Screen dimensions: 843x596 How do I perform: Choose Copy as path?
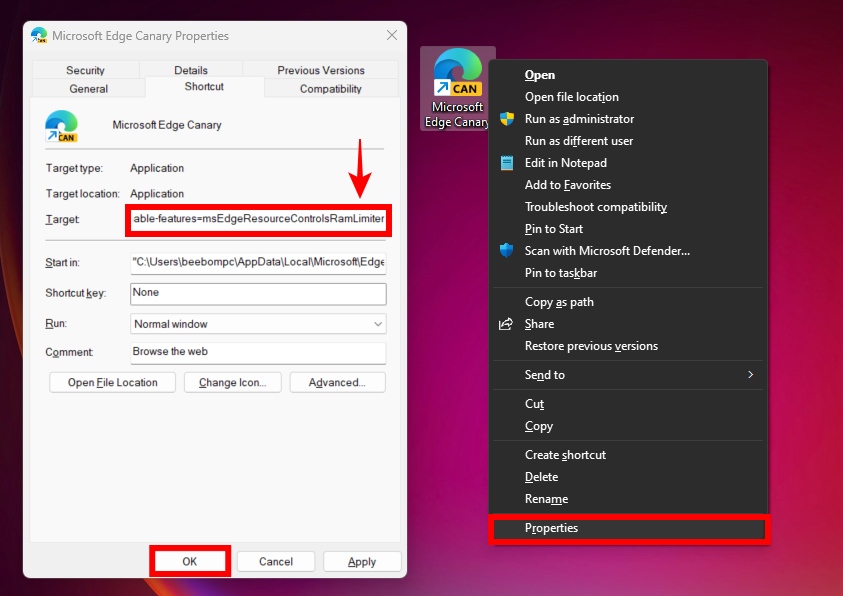point(627,303)
